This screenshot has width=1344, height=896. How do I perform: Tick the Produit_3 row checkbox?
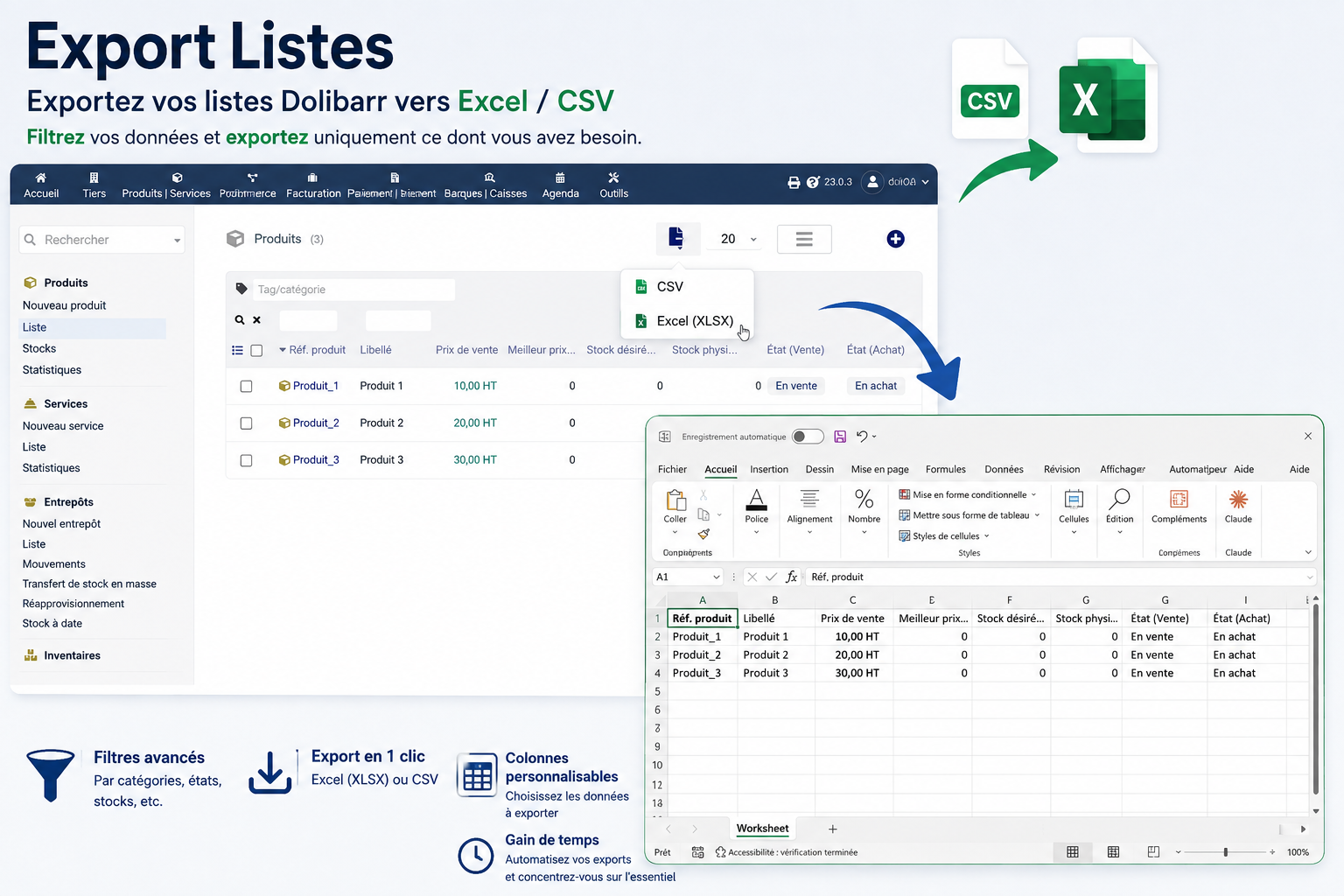[246, 460]
